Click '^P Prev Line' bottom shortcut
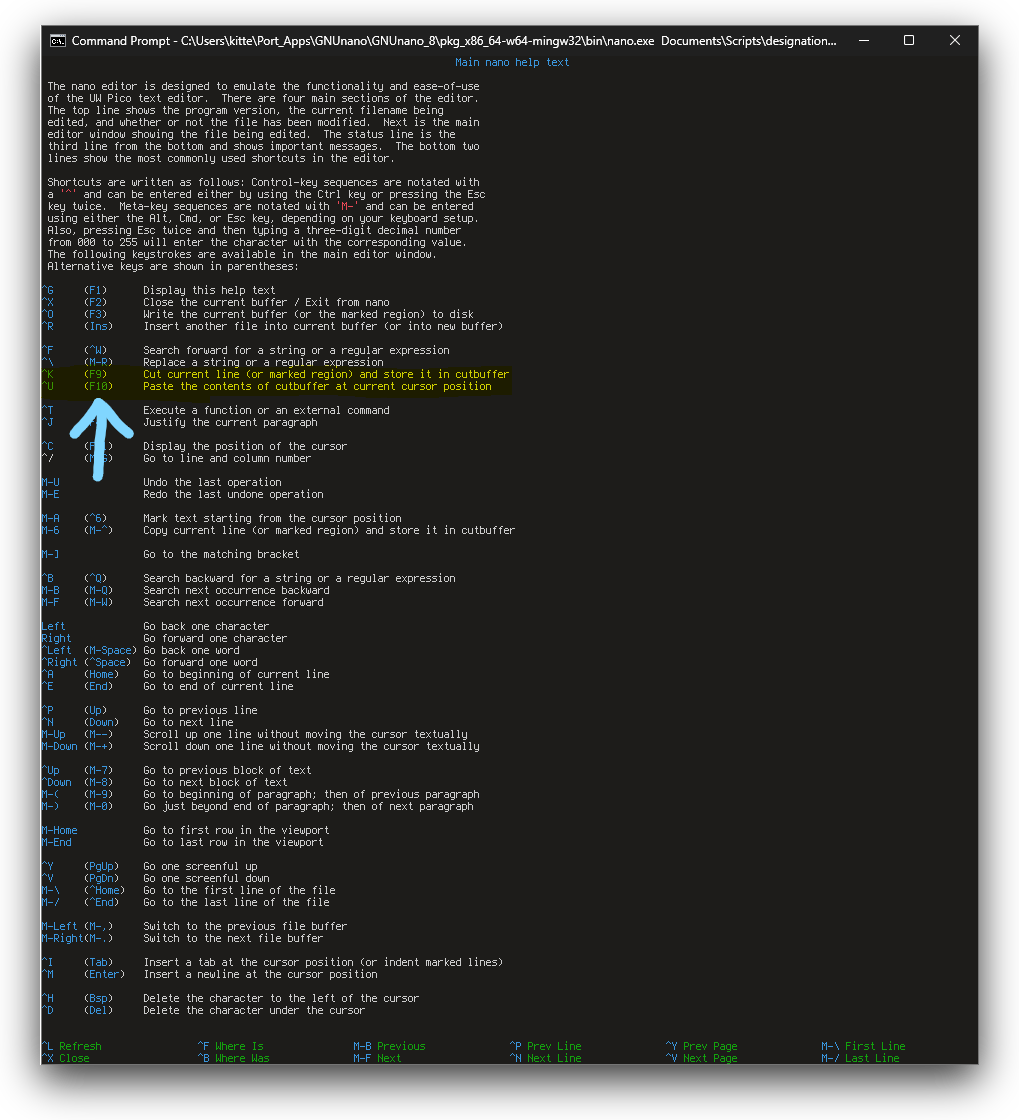Viewport: 1019px width, 1120px height. click(546, 1046)
